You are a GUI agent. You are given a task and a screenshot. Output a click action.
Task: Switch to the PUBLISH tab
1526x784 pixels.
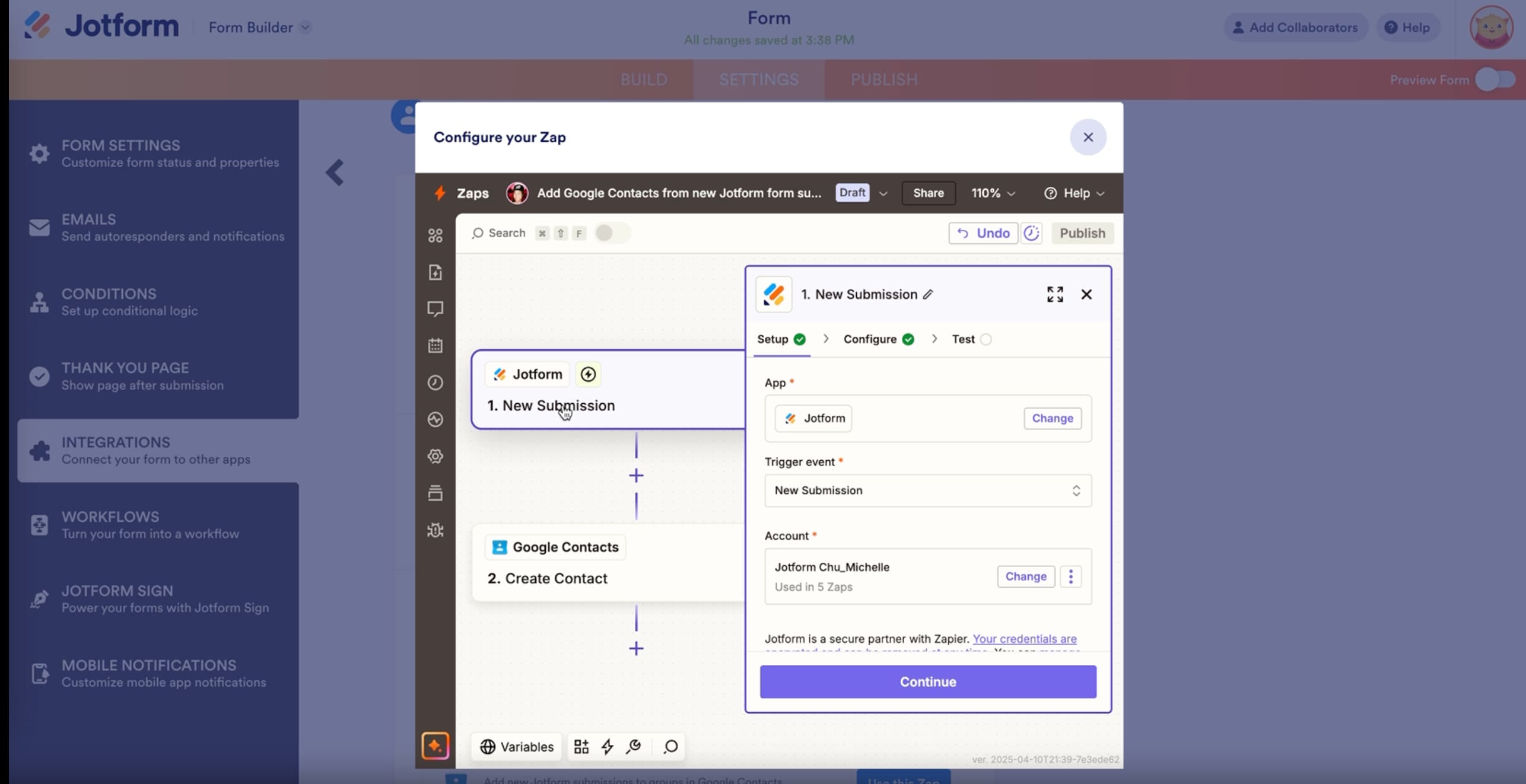[x=884, y=79]
